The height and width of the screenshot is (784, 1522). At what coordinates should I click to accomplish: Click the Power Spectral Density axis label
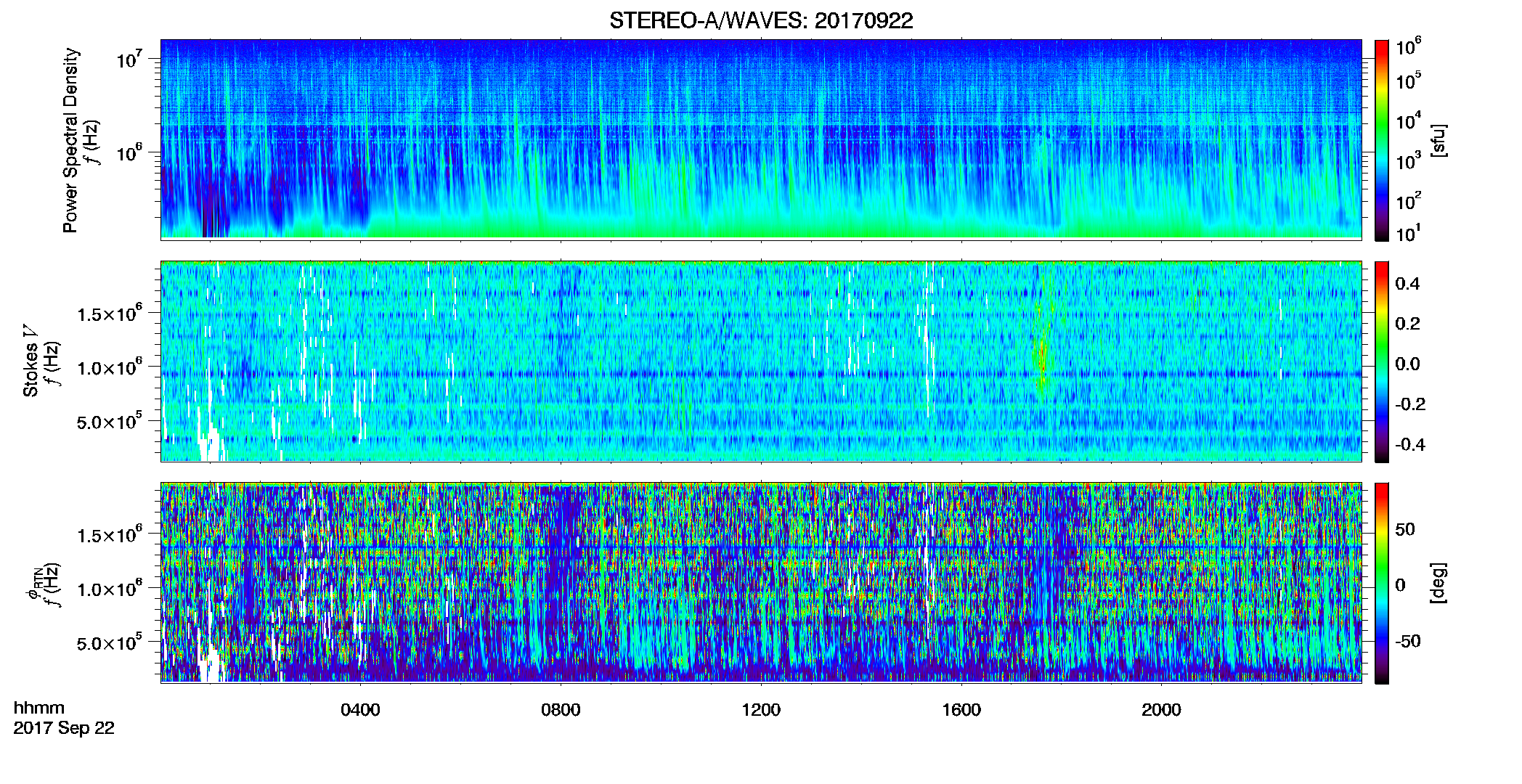pos(70,140)
